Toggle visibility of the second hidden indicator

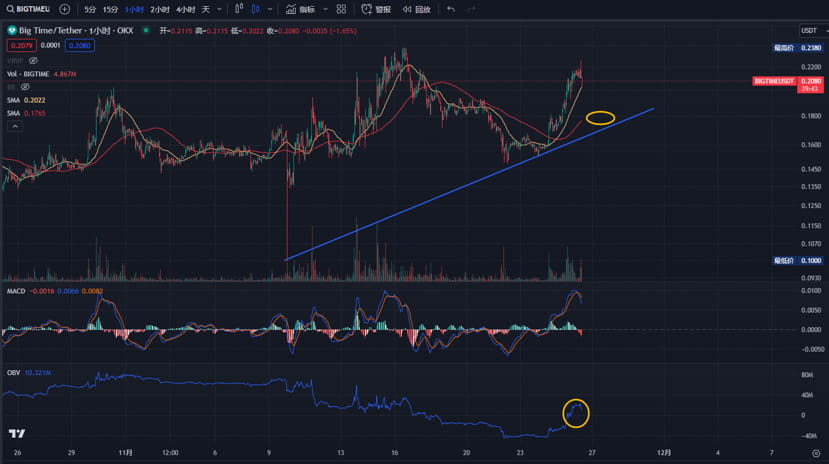point(25,87)
